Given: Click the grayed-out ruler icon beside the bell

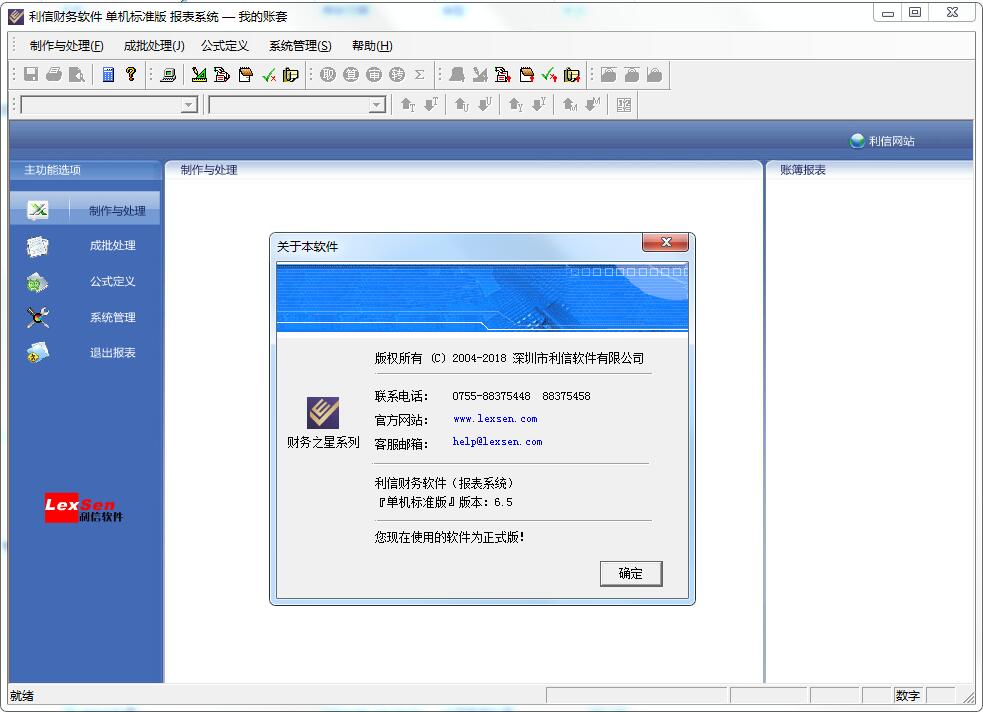Looking at the screenshot, I should click(480, 75).
